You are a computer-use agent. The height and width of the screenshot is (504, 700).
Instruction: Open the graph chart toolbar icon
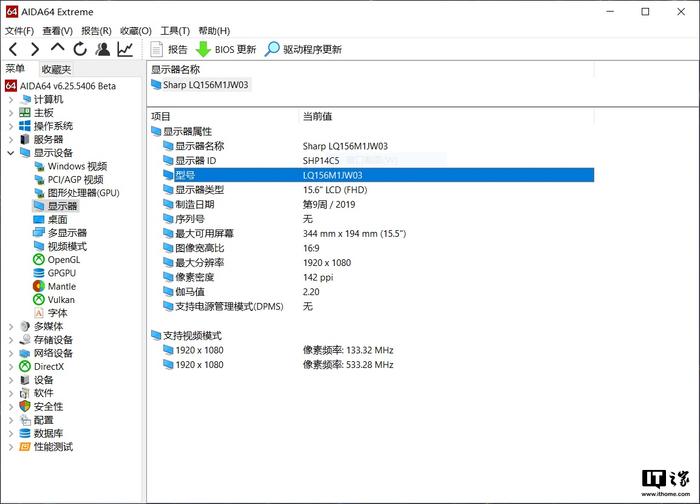pyautogui.click(x=125, y=49)
